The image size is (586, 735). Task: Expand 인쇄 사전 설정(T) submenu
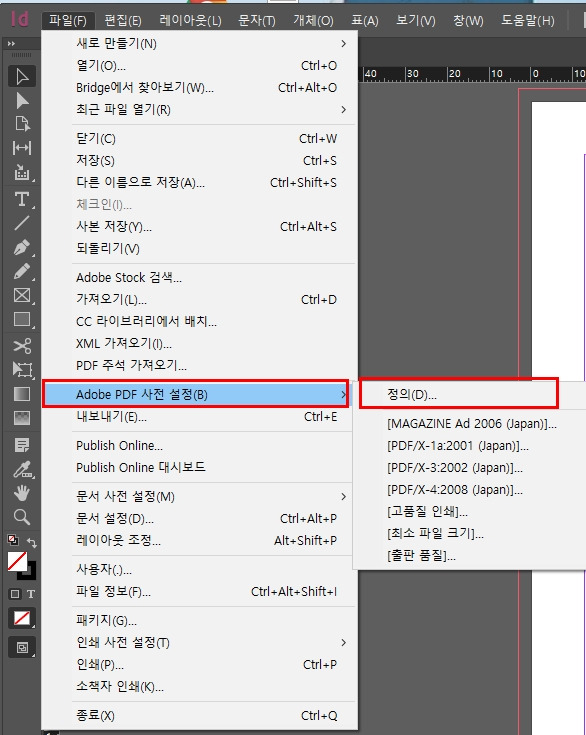[x=200, y=642]
